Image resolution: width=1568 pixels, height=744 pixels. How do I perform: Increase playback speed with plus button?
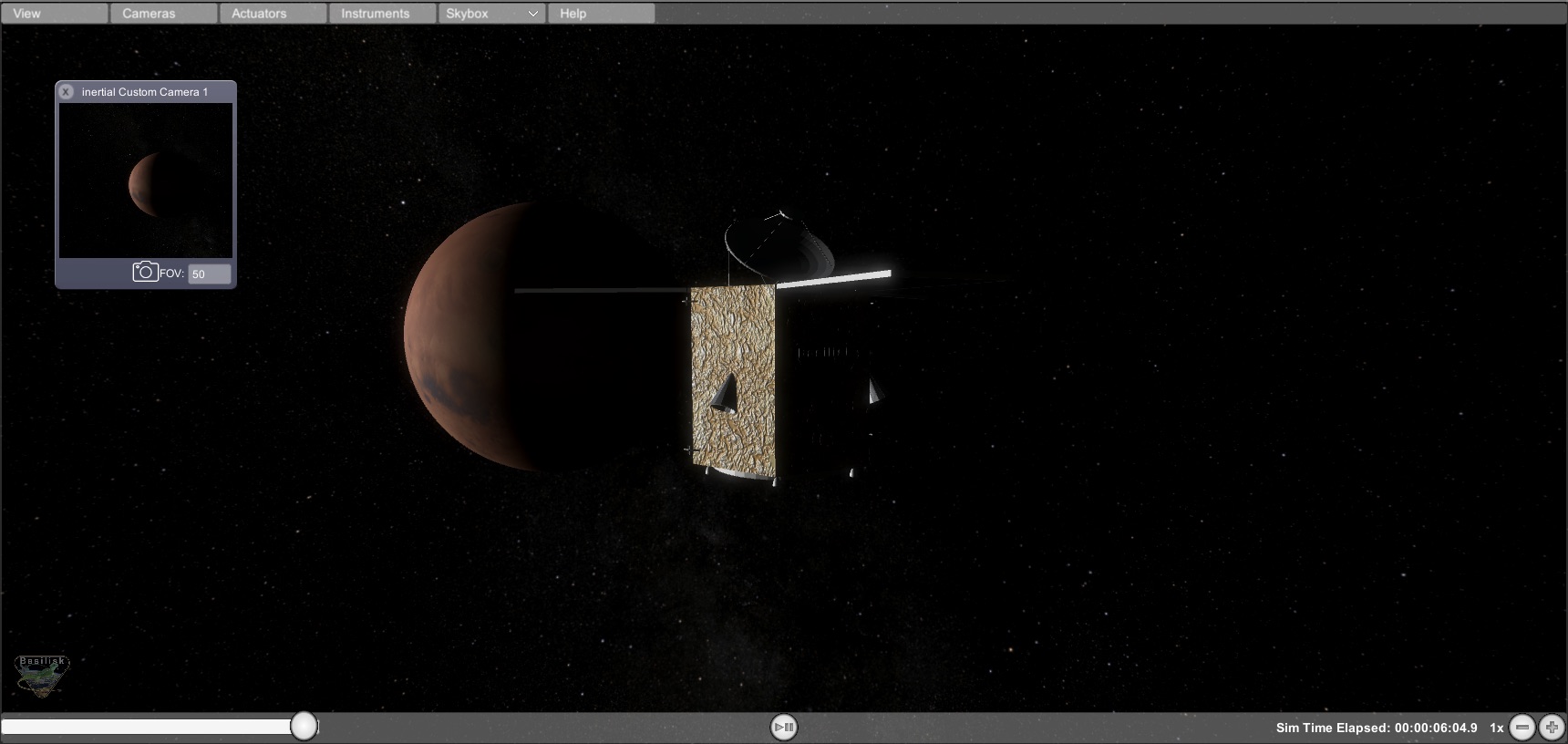(x=1552, y=728)
